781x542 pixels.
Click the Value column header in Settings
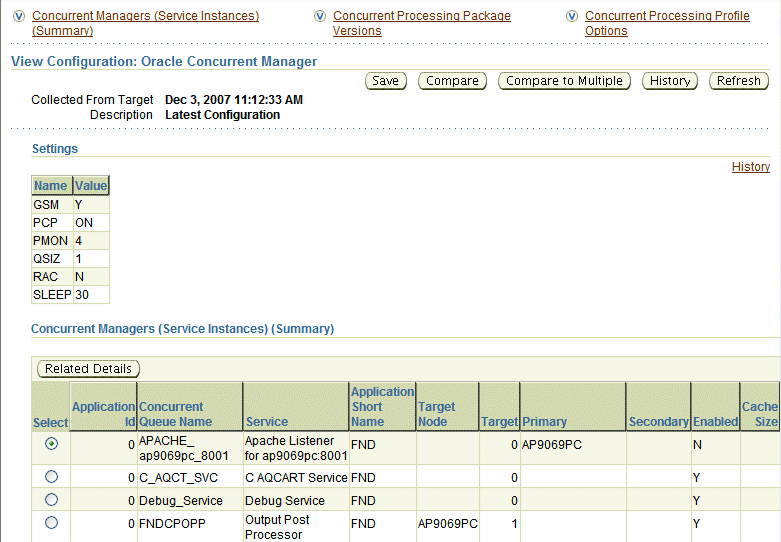pos(91,185)
